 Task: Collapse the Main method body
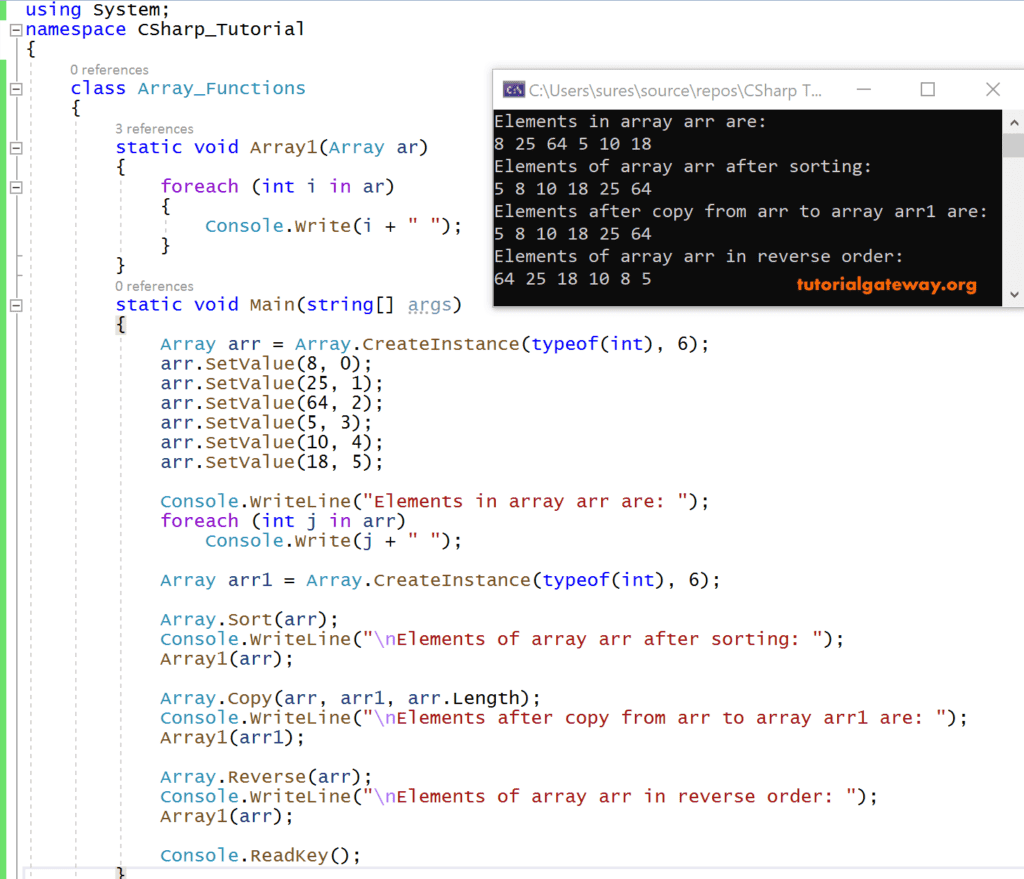(x=14, y=305)
